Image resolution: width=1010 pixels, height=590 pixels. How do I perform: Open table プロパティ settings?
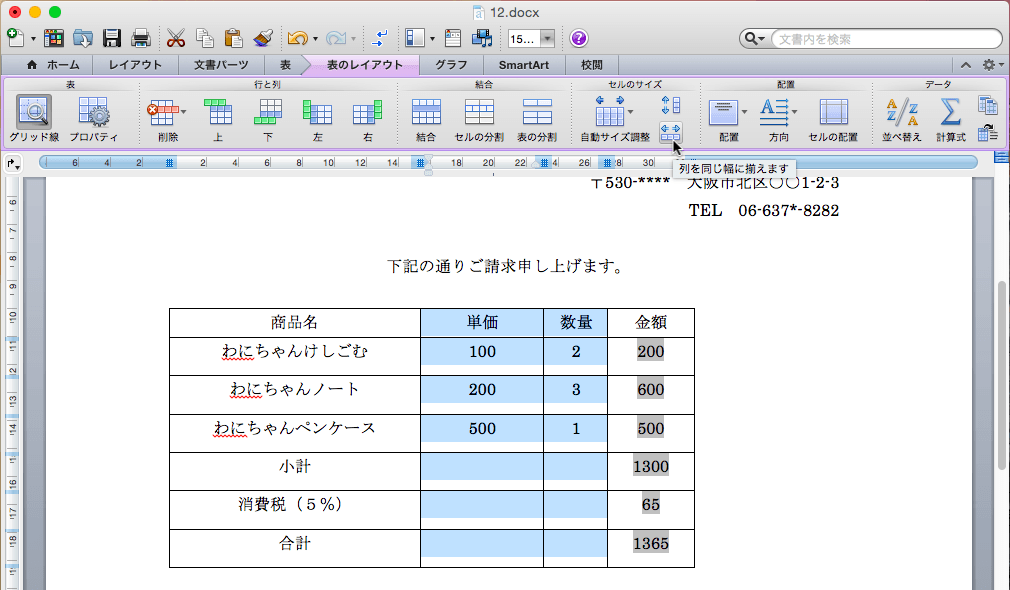(x=94, y=113)
